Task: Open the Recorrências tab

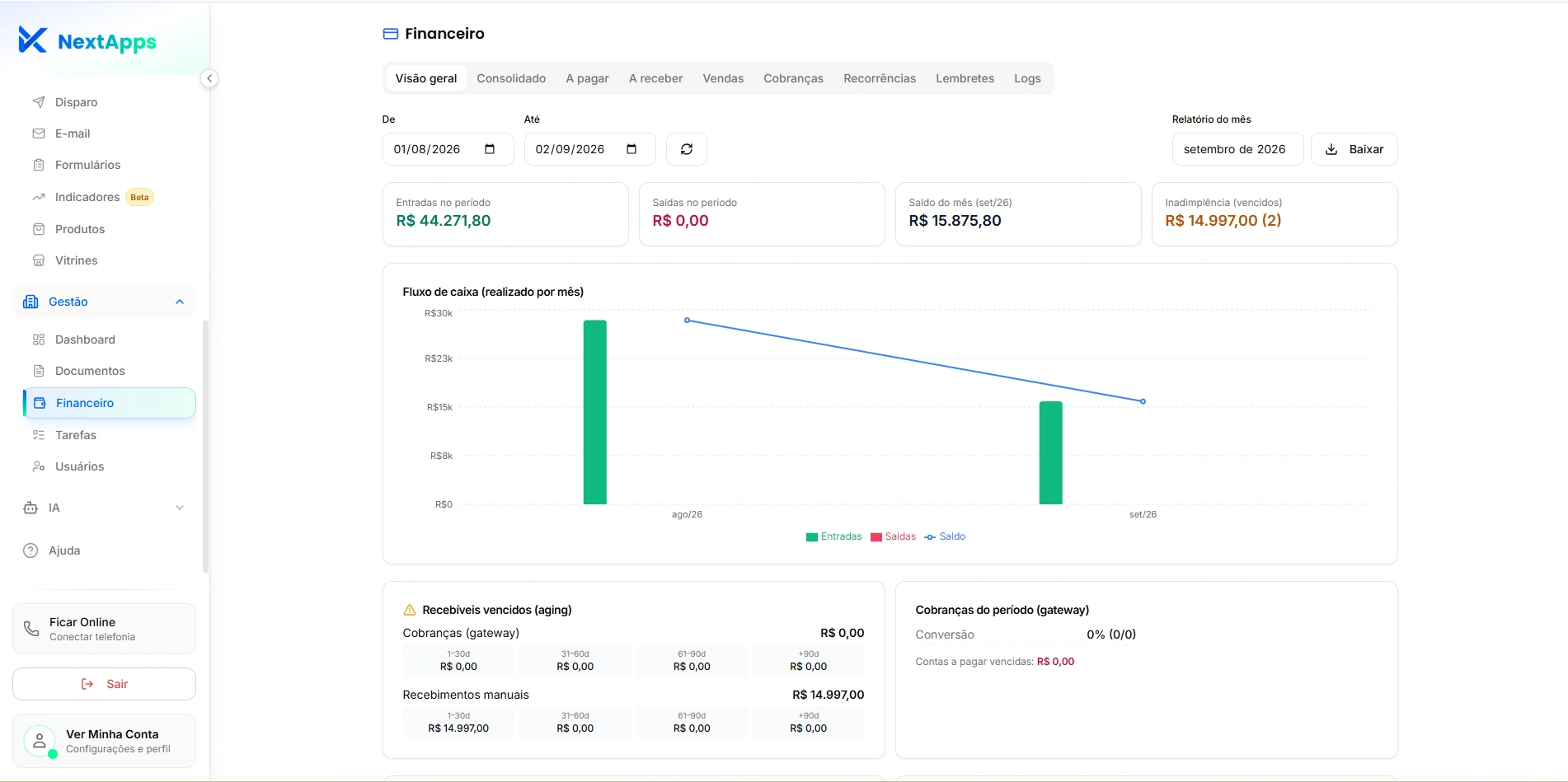Action: [x=880, y=78]
